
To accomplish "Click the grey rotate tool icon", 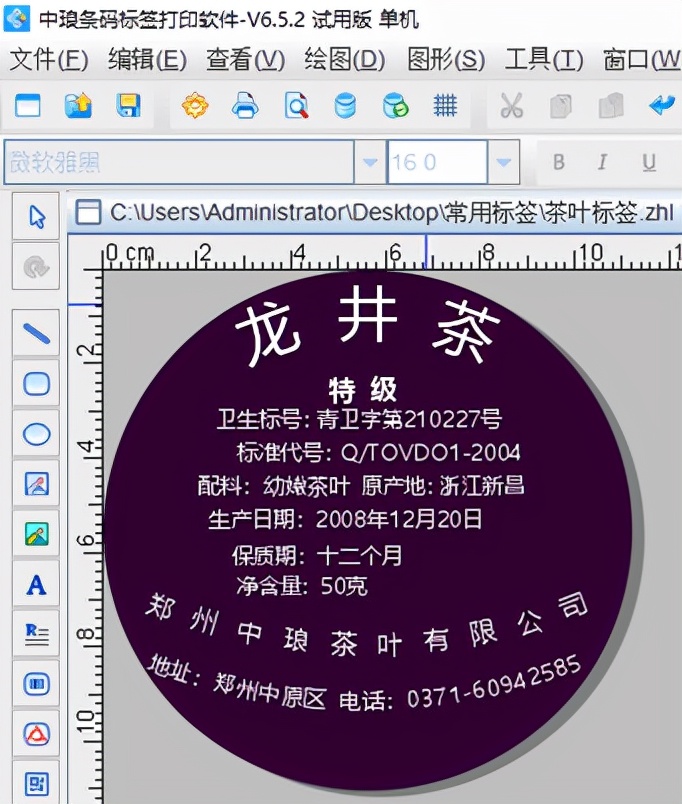I will click(x=36, y=267).
